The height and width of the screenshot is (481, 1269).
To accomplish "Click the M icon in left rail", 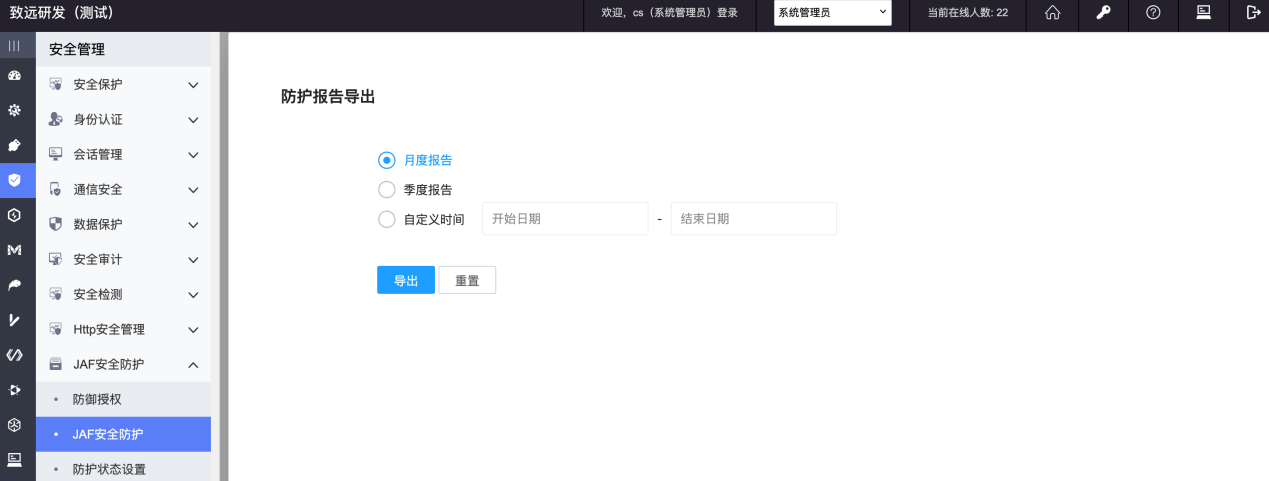I will [x=14, y=250].
